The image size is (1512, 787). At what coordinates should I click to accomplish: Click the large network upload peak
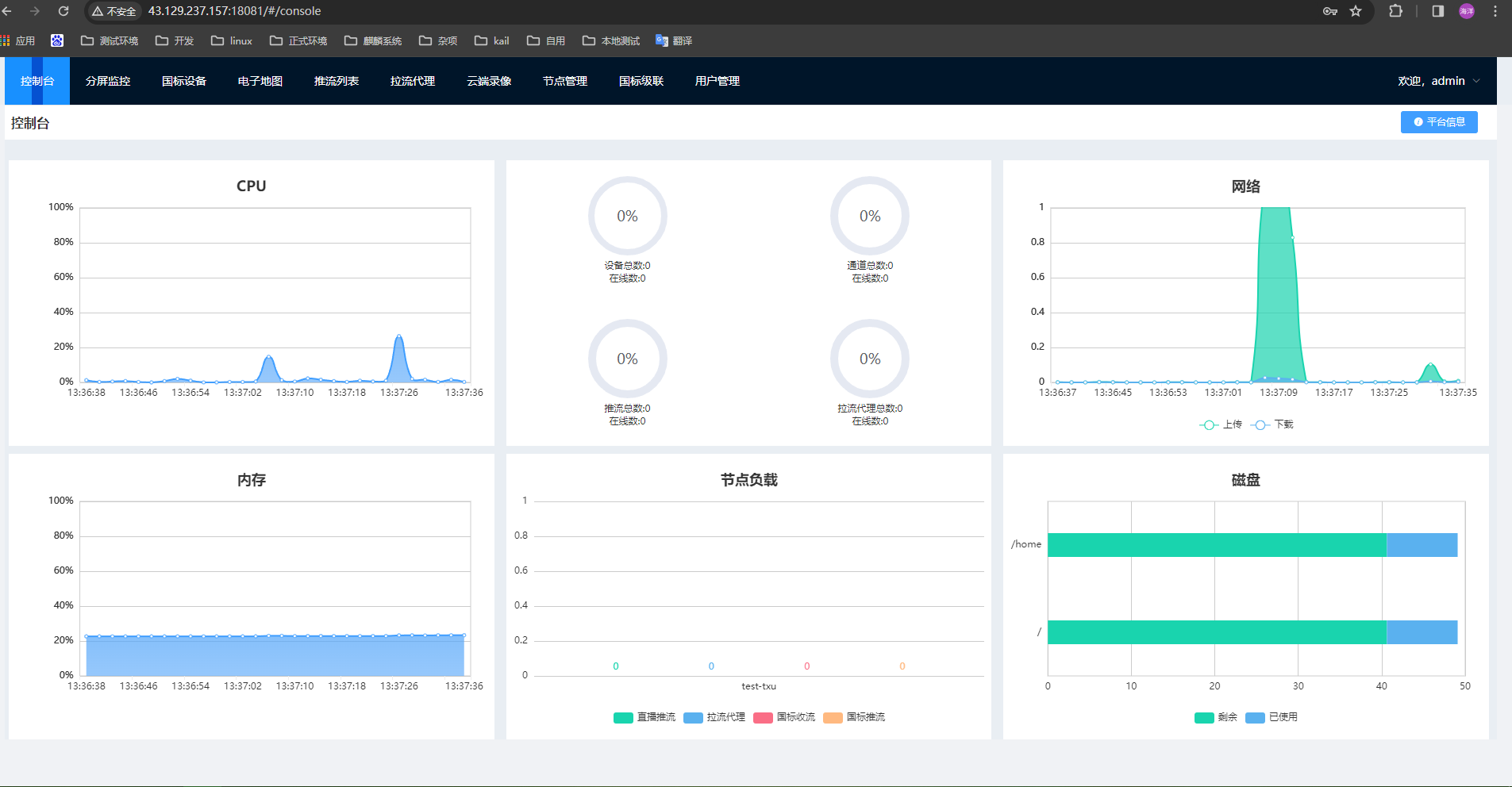(x=1276, y=294)
